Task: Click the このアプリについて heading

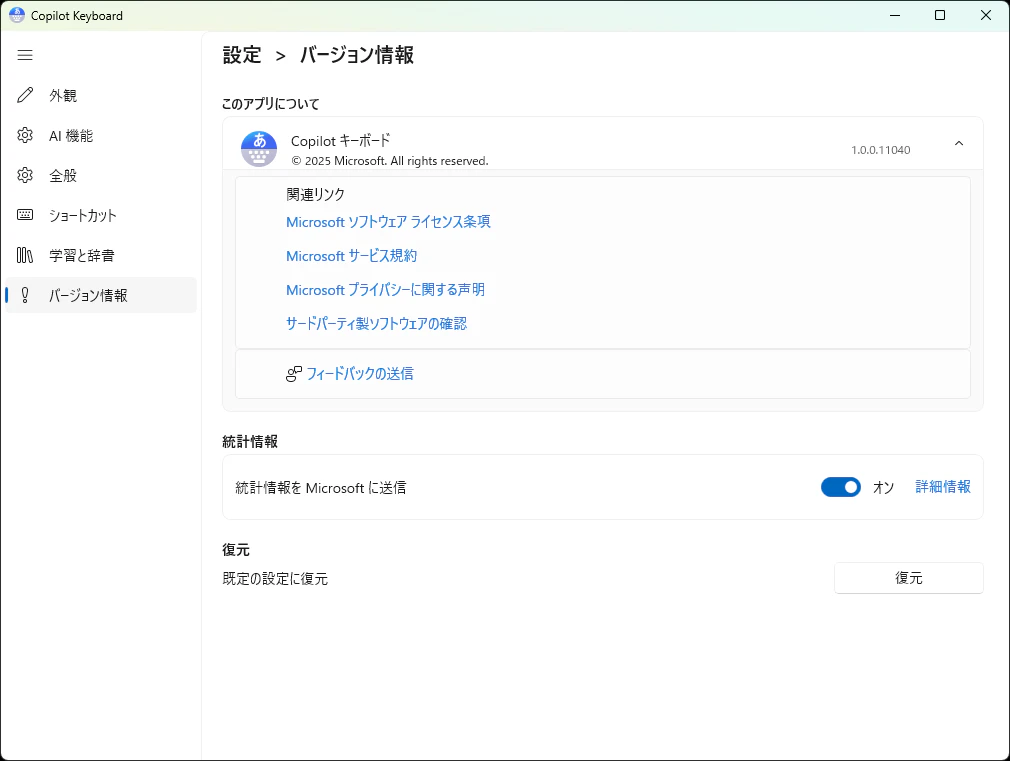Action: tap(271, 104)
